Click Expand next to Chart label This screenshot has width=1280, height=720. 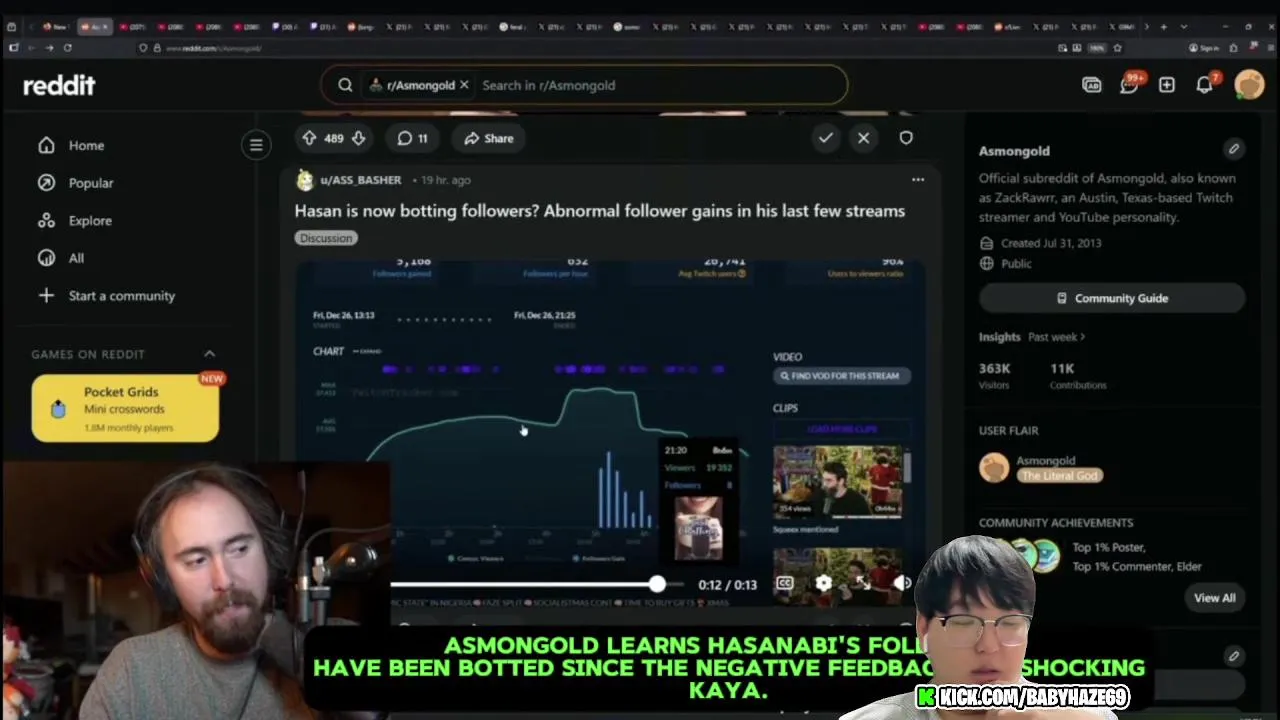(368, 352)
